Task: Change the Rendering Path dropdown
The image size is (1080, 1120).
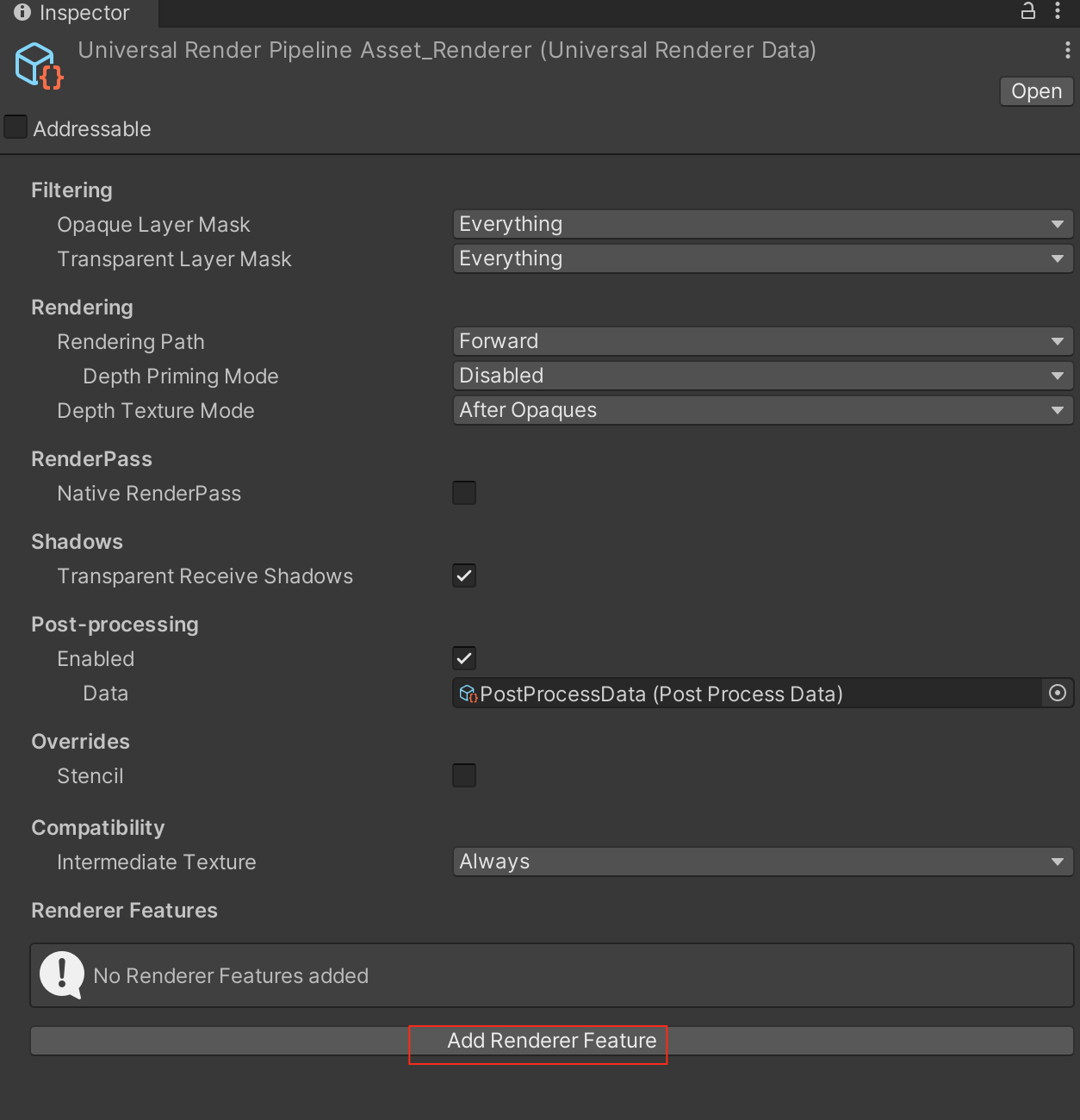Action: tap(762, 341)
